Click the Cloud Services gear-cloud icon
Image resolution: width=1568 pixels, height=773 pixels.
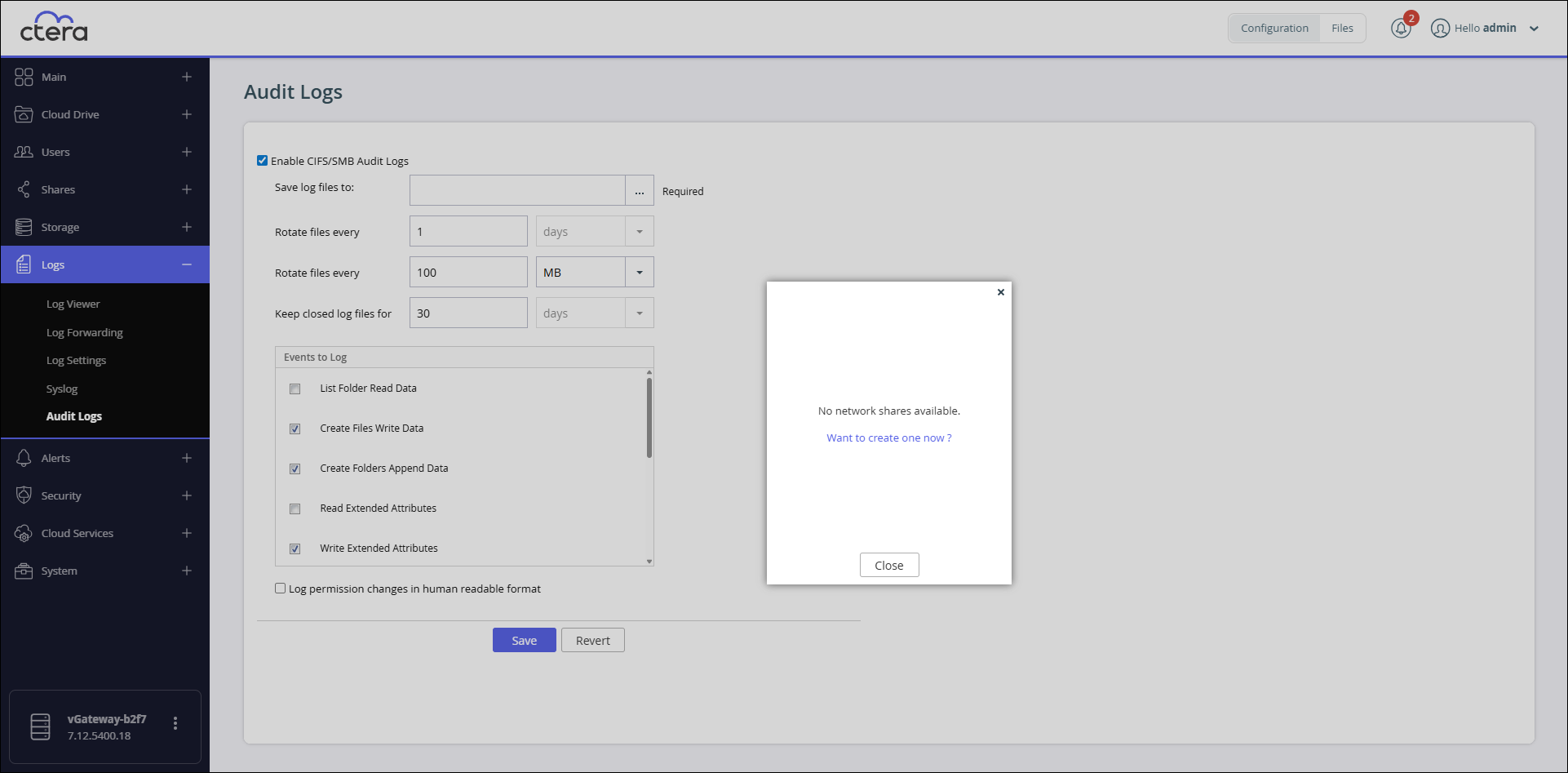[24, 533]
